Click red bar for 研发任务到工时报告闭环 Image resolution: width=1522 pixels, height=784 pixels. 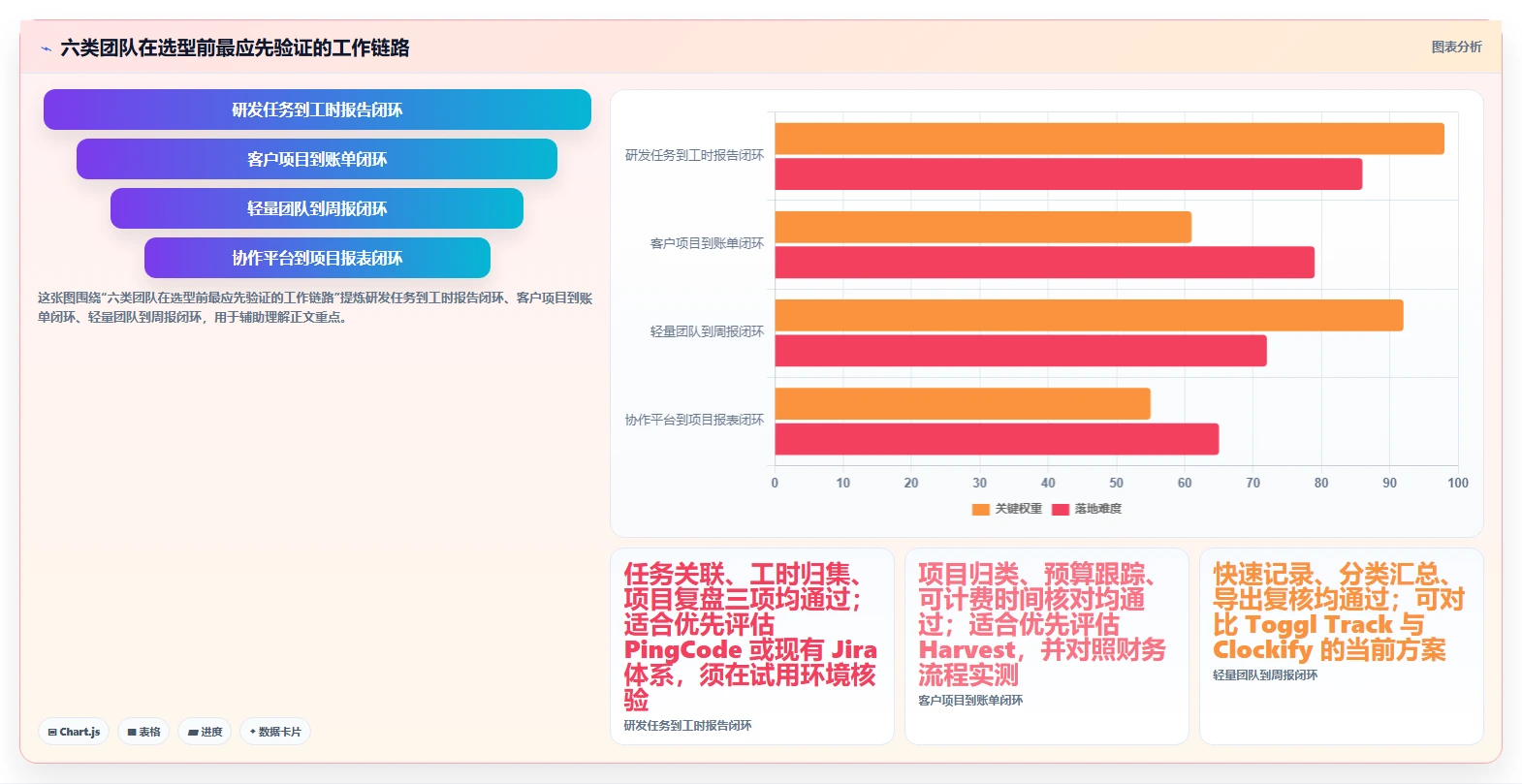coord(1068,174)
